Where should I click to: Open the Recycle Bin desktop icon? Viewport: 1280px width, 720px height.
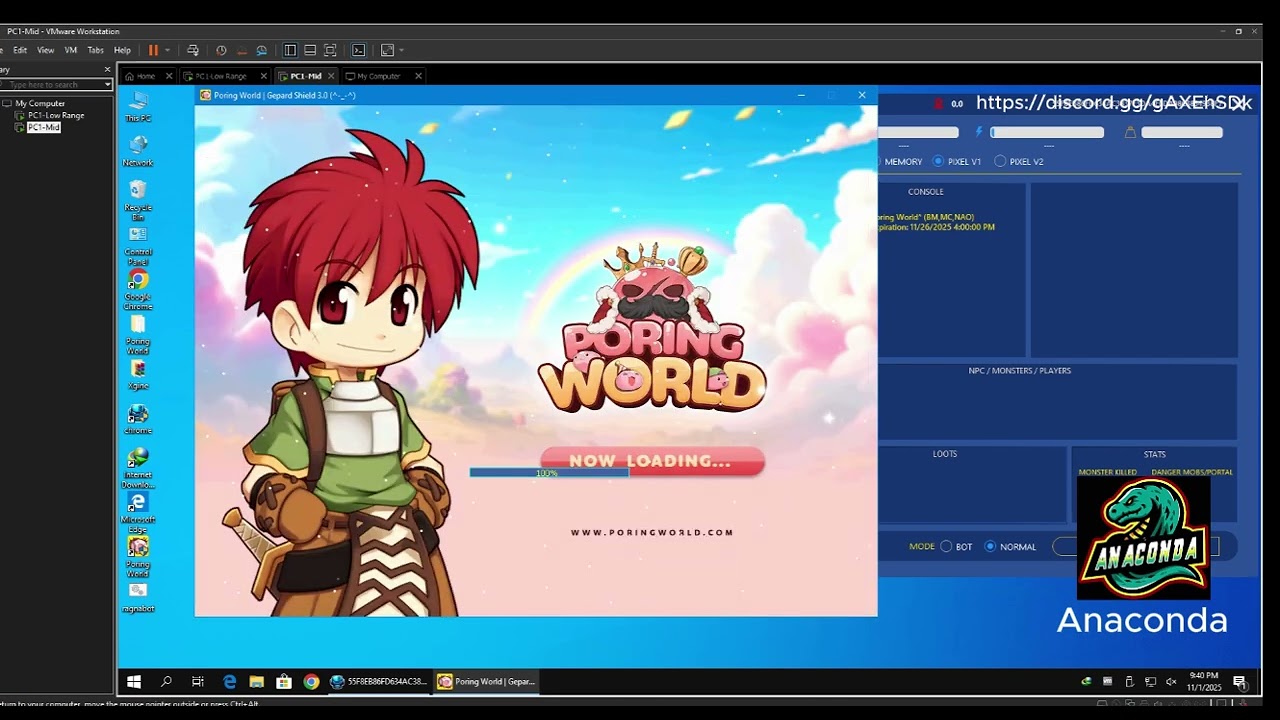tap(138, 200)
